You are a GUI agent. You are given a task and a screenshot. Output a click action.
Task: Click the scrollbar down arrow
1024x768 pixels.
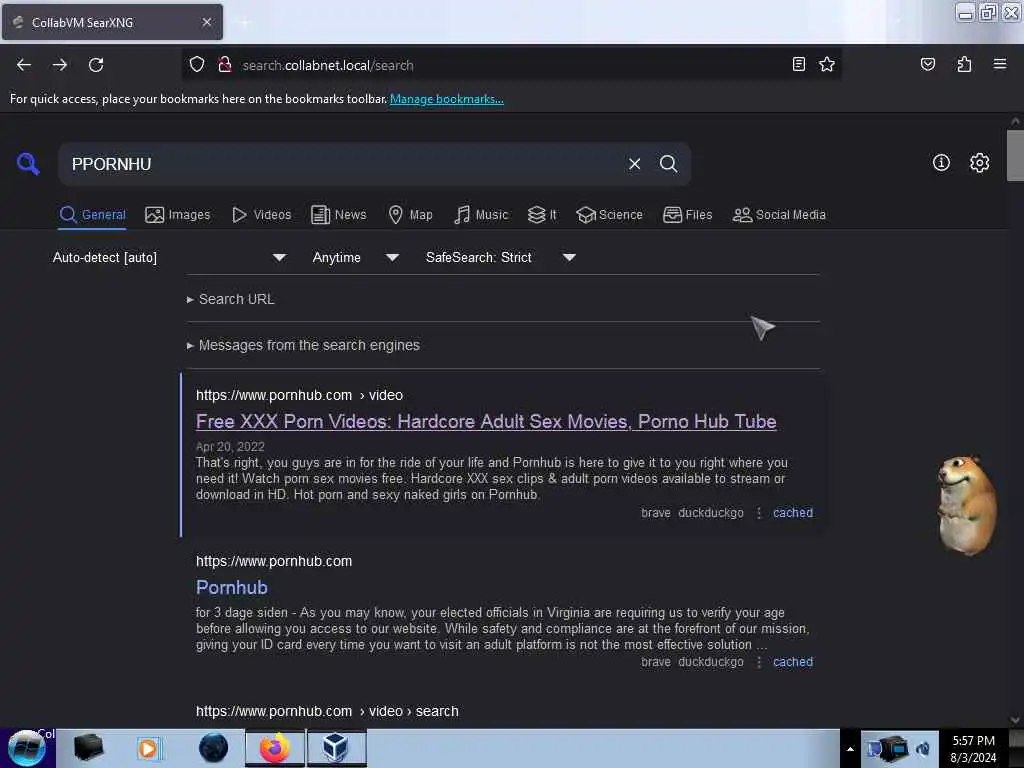click(1015, 720)
